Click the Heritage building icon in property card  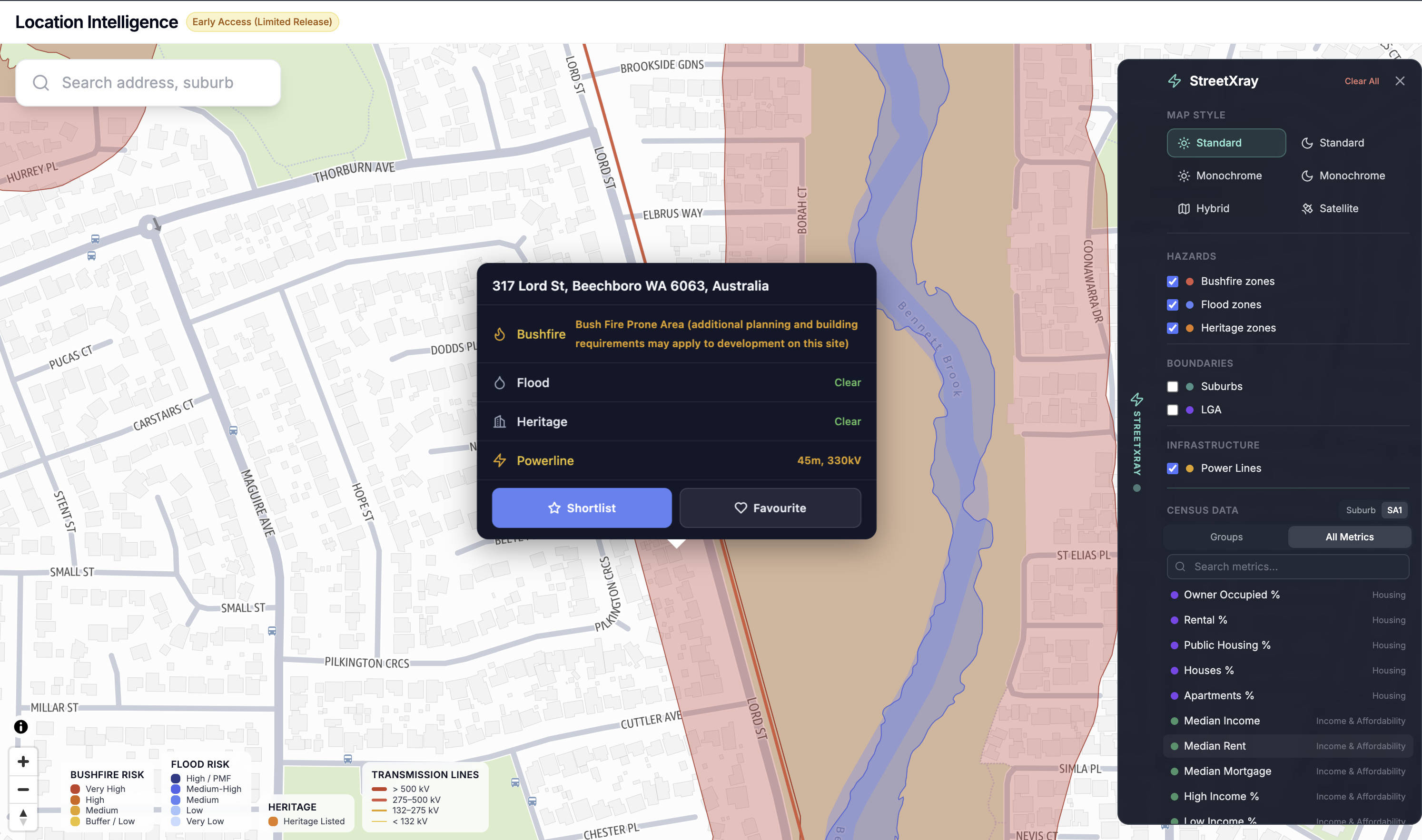(x=500, y=421)
